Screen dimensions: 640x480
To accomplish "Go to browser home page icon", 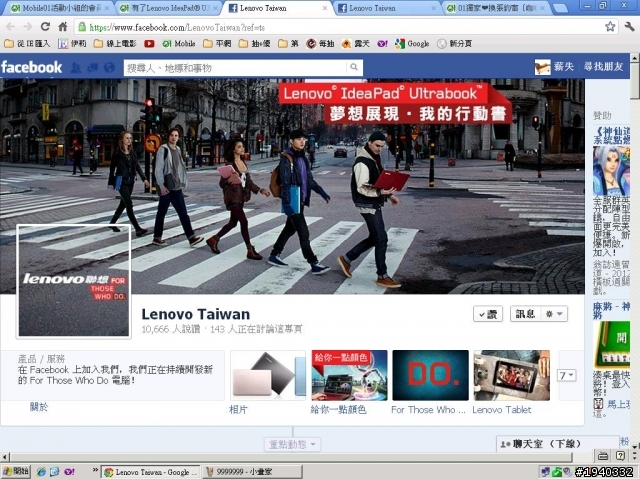I will pyautogui.click(x=62, y=27).
